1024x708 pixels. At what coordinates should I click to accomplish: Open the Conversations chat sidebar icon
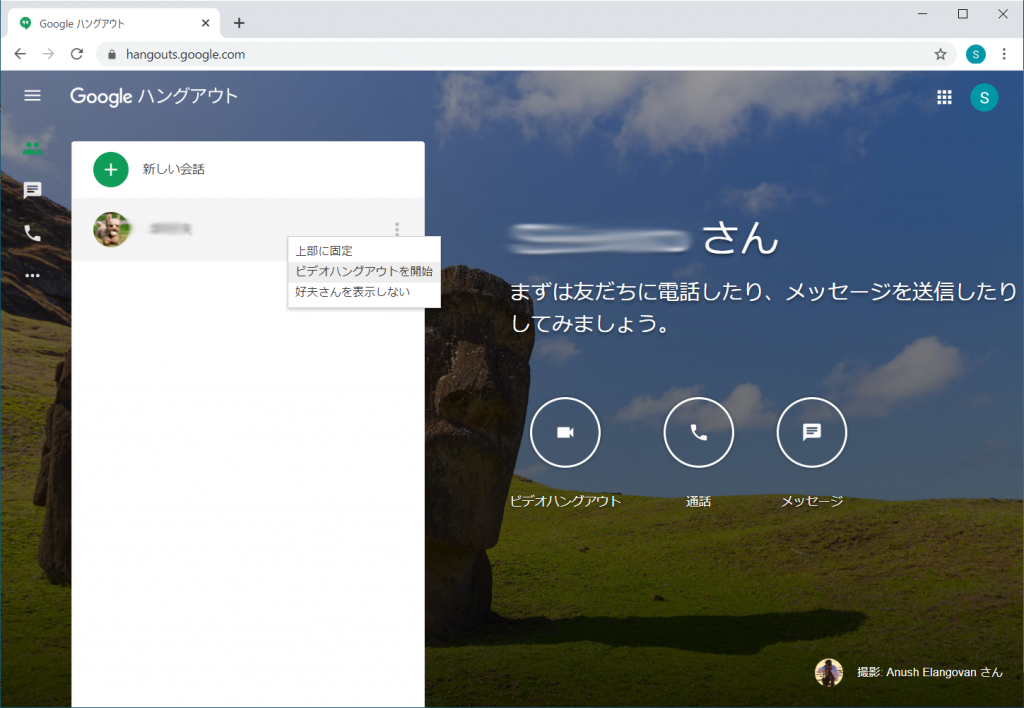point(33,190)
